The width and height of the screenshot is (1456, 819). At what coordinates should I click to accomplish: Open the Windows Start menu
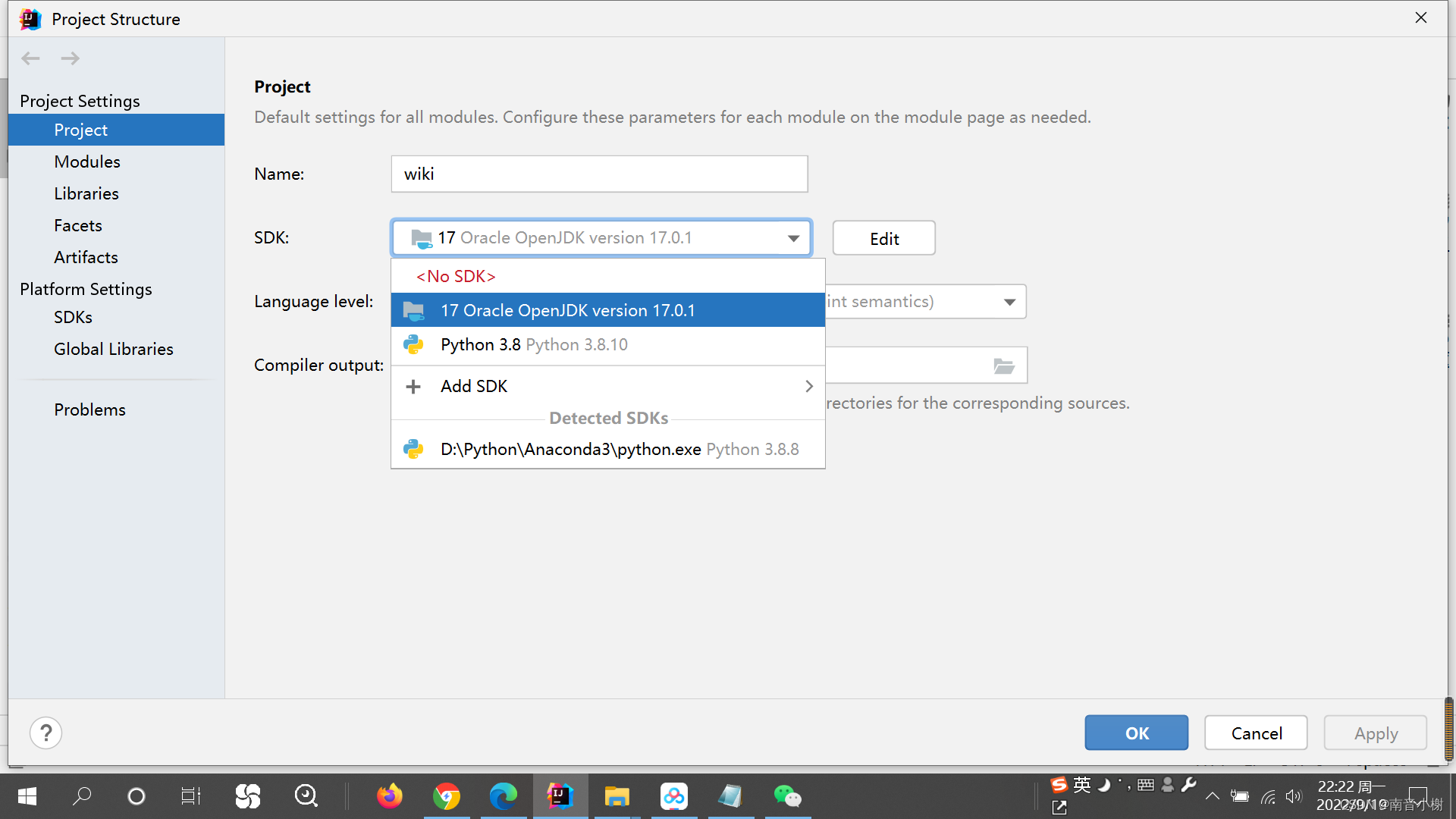tap(27, 796)
